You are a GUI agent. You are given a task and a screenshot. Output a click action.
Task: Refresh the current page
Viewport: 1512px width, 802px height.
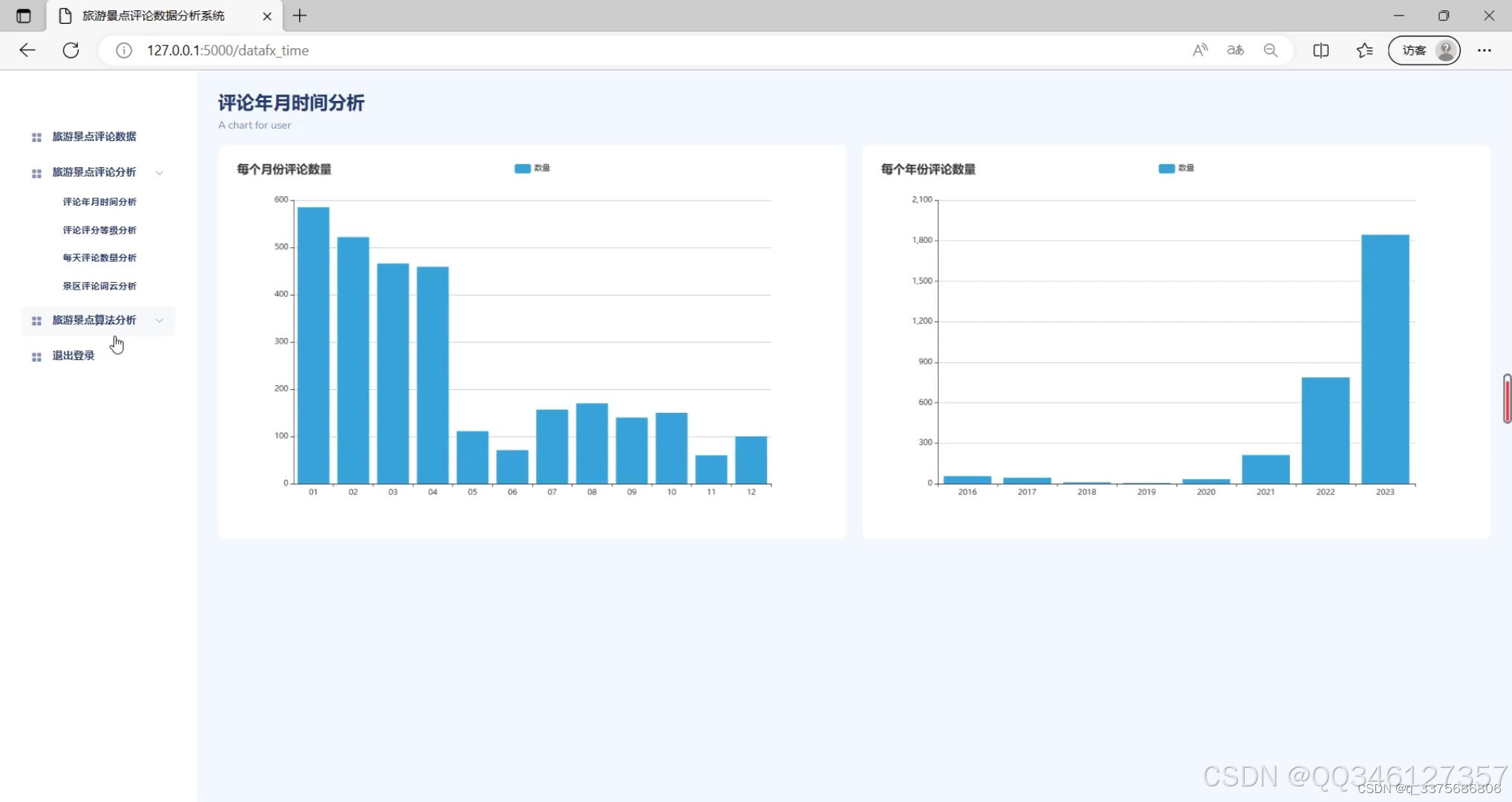71,50
